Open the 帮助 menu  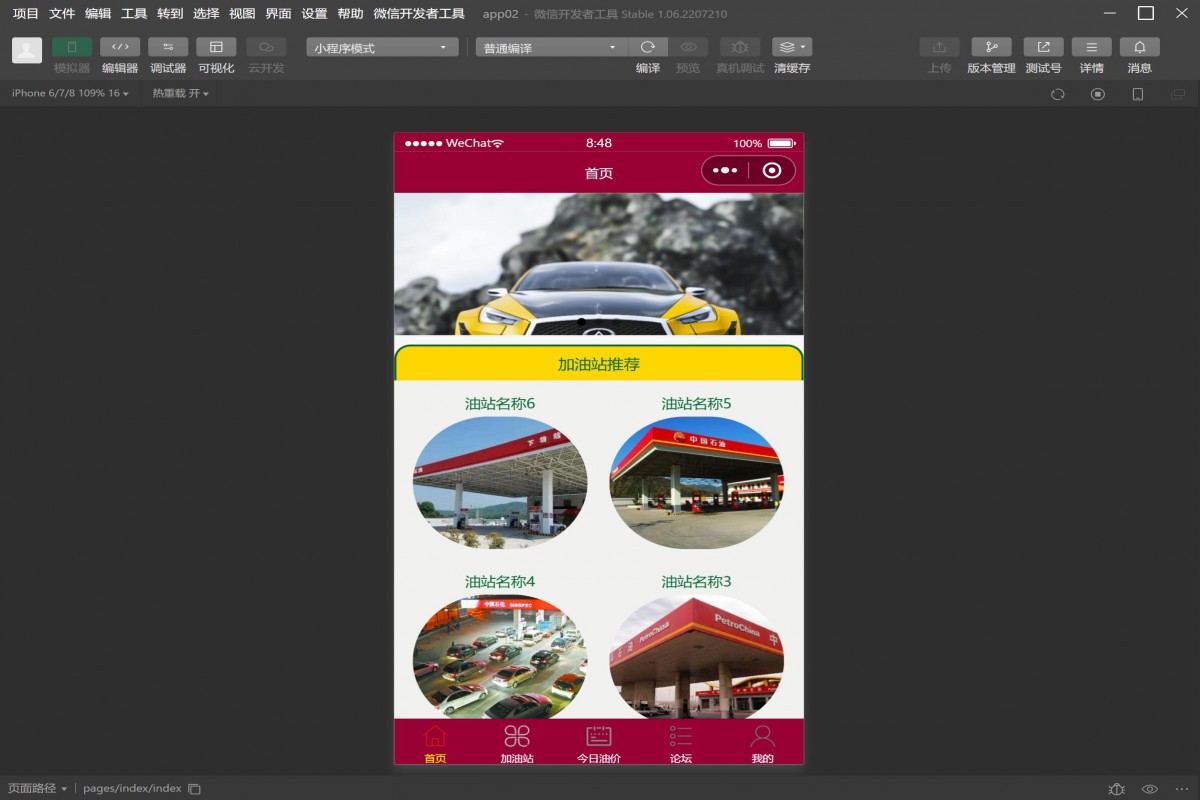click(x=350, y=14)
